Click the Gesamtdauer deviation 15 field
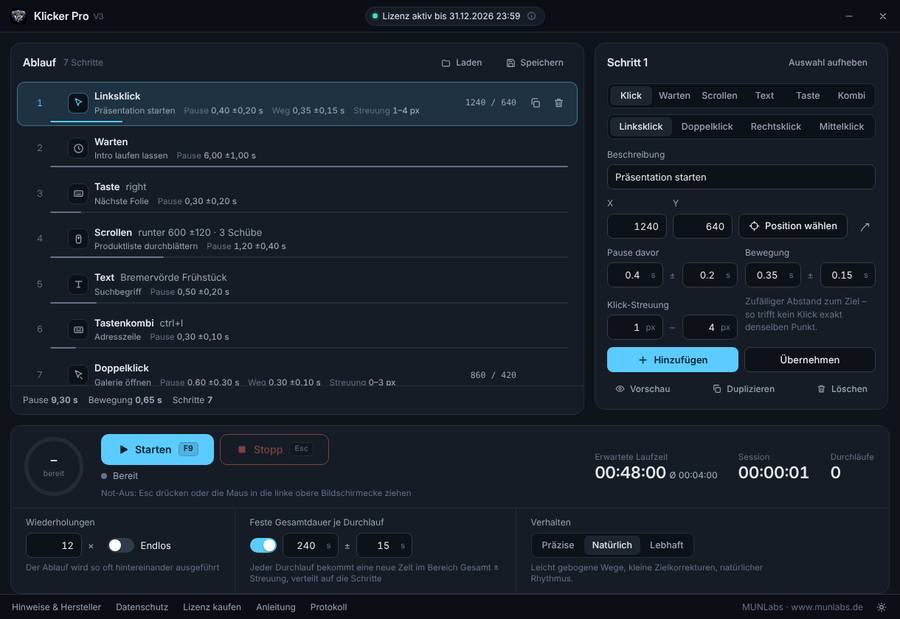Image resolution: width=900 pixels, height=619 pixels. [x=384, y=546]
